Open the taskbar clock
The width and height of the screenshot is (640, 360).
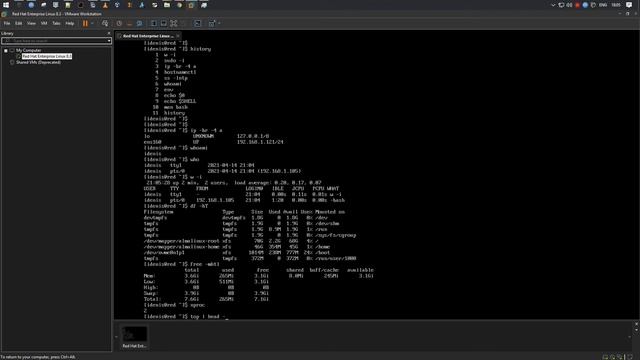pos(616,5)
